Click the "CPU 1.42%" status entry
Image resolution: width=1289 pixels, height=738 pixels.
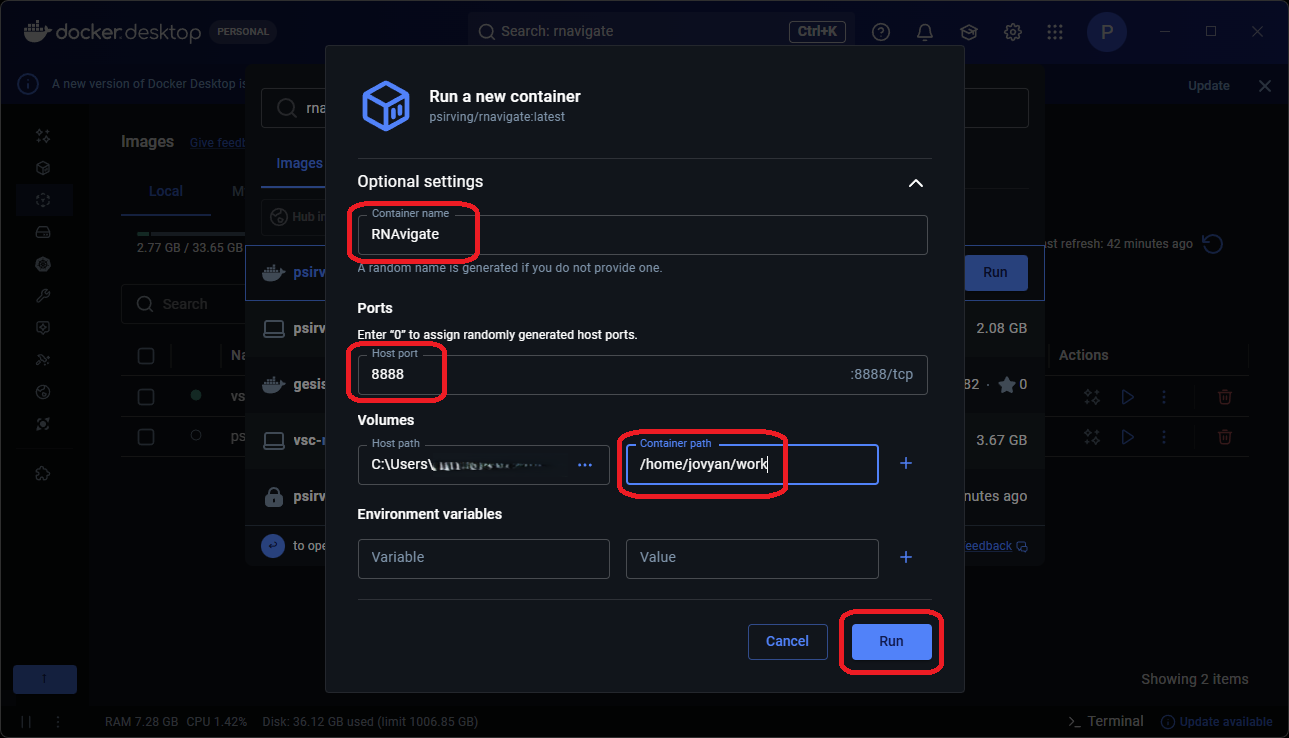[215, 722]
